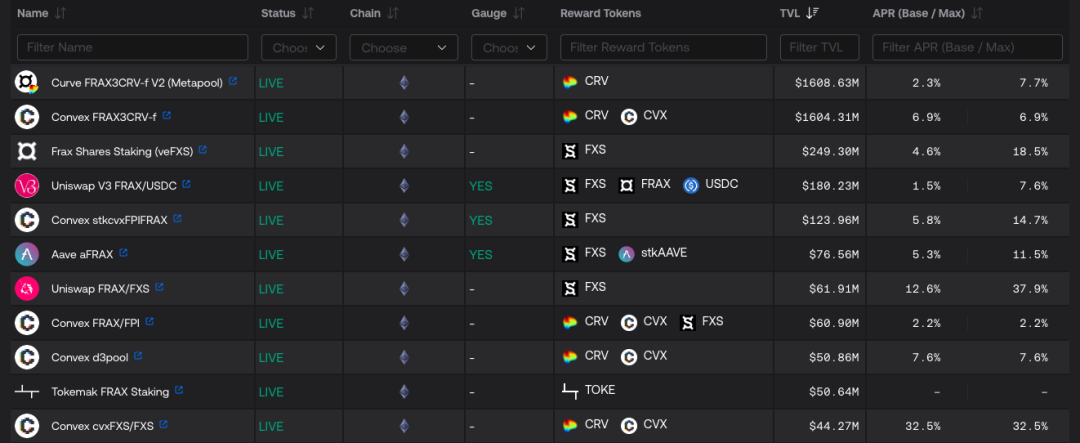
Task: Click the Uniswap V3 FRAX/USDC pool logo
Action: [x=27, y=185]
